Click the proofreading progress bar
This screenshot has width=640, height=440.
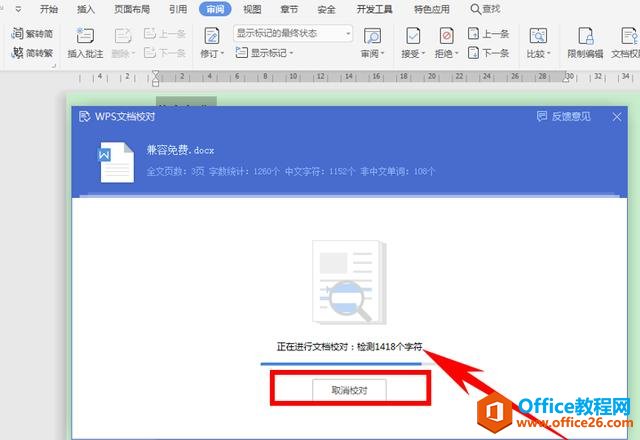click(347, 363)
